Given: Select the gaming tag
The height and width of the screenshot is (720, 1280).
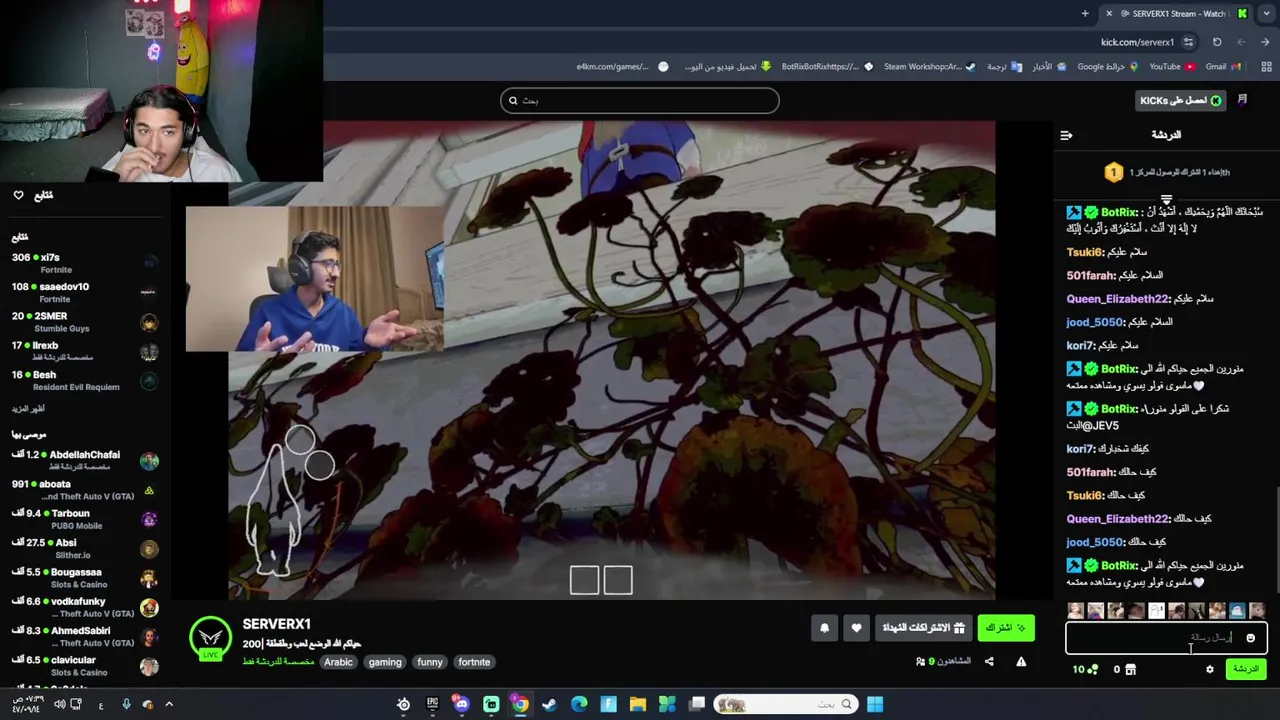Looking at the screenshot, I should pyautogui.click(x=385, y=662).
